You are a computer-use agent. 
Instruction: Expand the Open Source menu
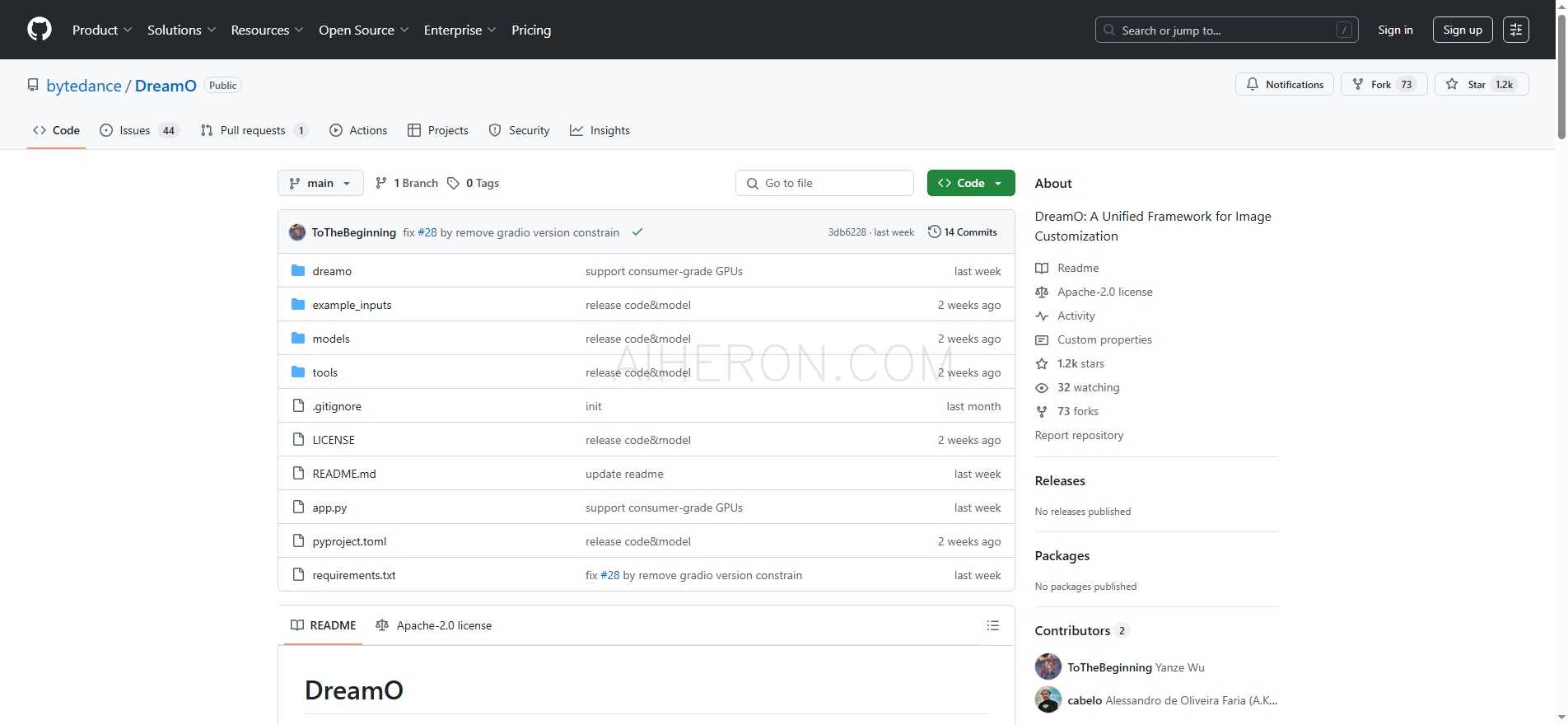click(x=363, y=30)
